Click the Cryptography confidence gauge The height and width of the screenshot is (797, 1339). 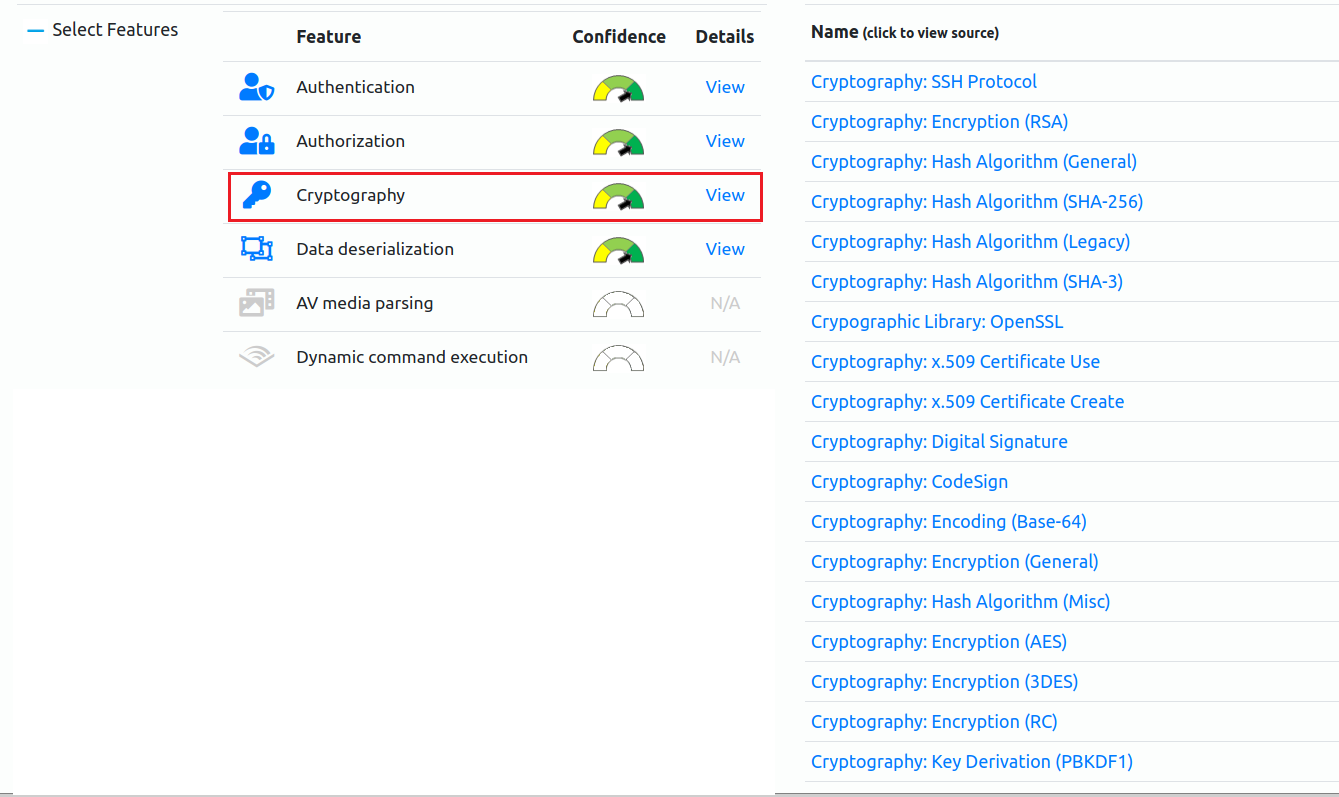pyautogui.click(x=619, y=196)
